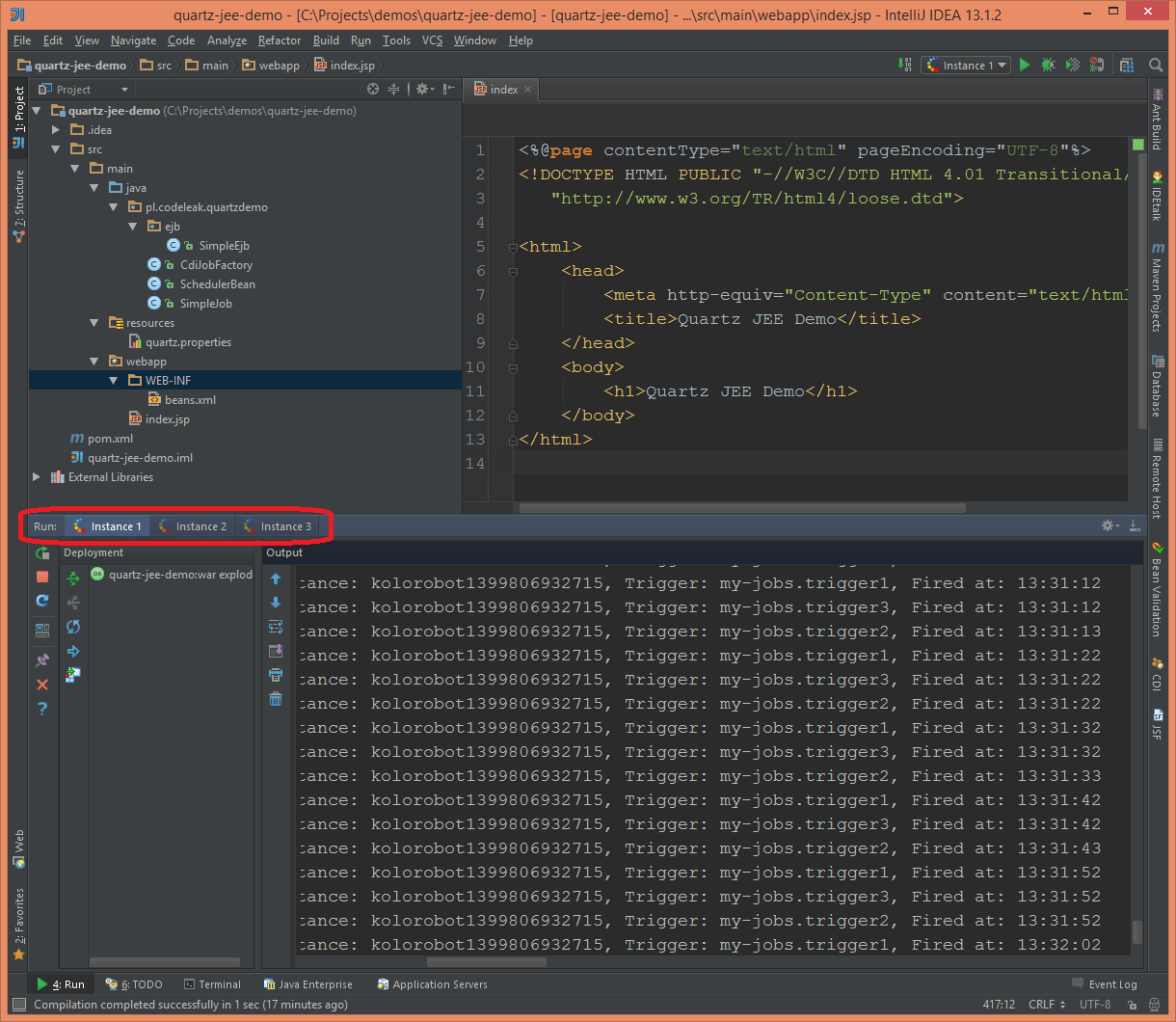Start Instance 1 in Debug mode (bug icon)
This screenshot has height=1022, width=1176.
1048,65
